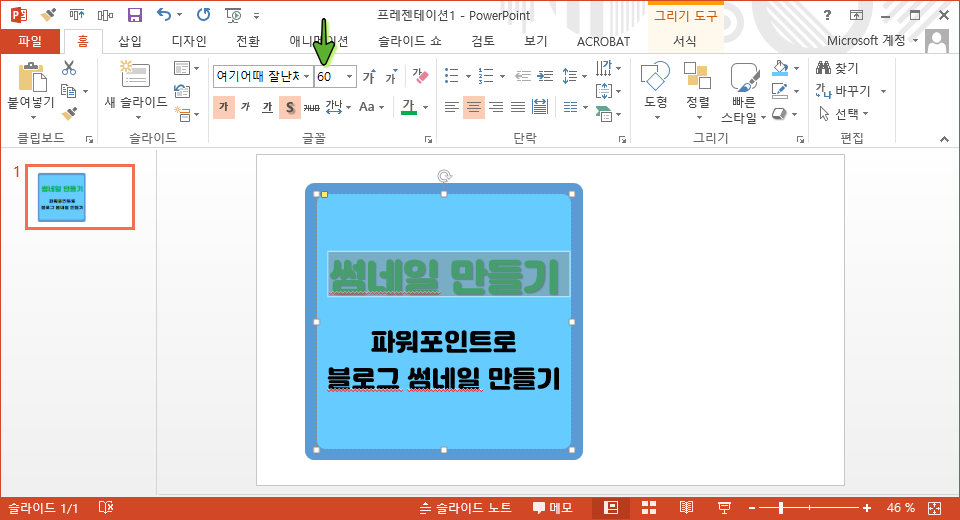The height and width of the screenshot is (520, 960).
Task: Open the numbering dropdown arrow
Action: [502, 77]
